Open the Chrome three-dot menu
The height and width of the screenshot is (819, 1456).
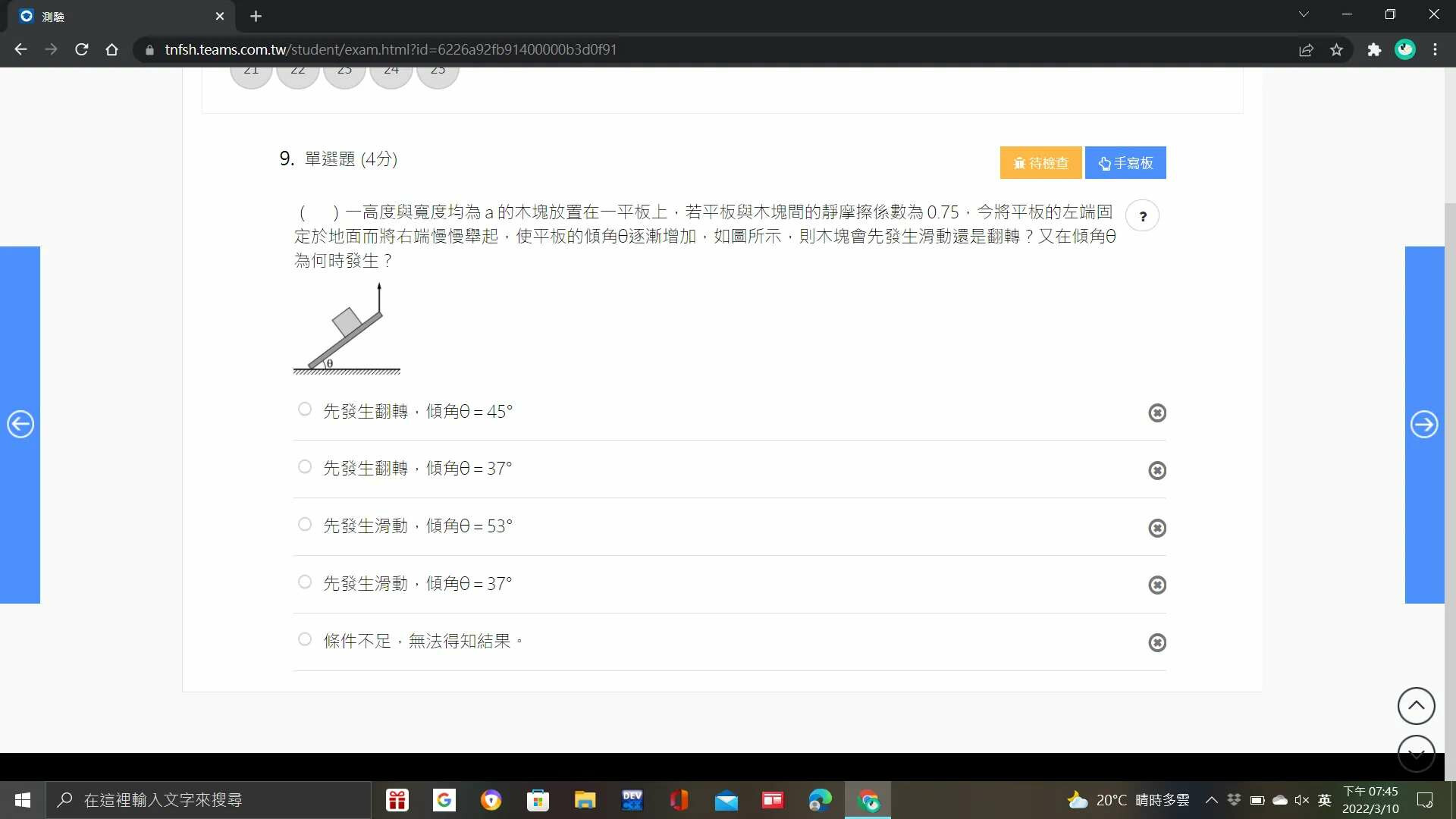pyautogui.click(x=1435, y=50)
